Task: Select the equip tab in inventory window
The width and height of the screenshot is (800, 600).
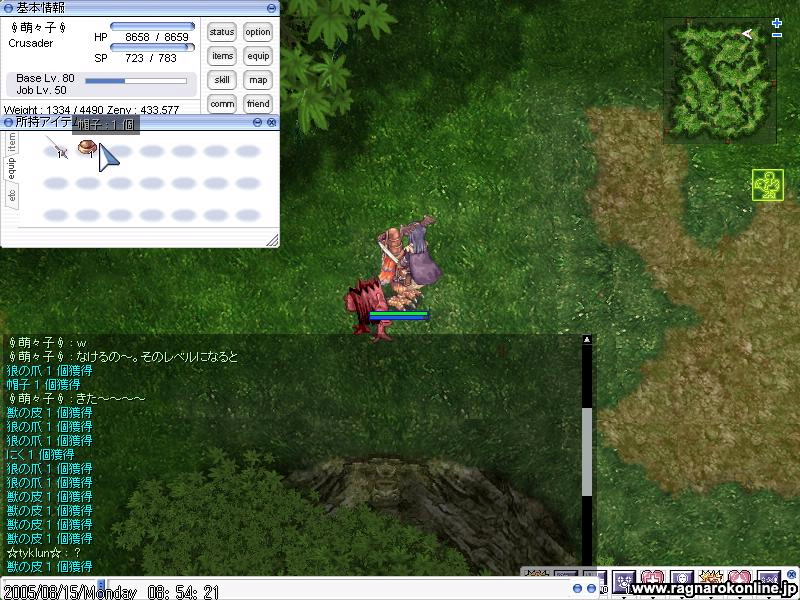Action: point(11,168)
